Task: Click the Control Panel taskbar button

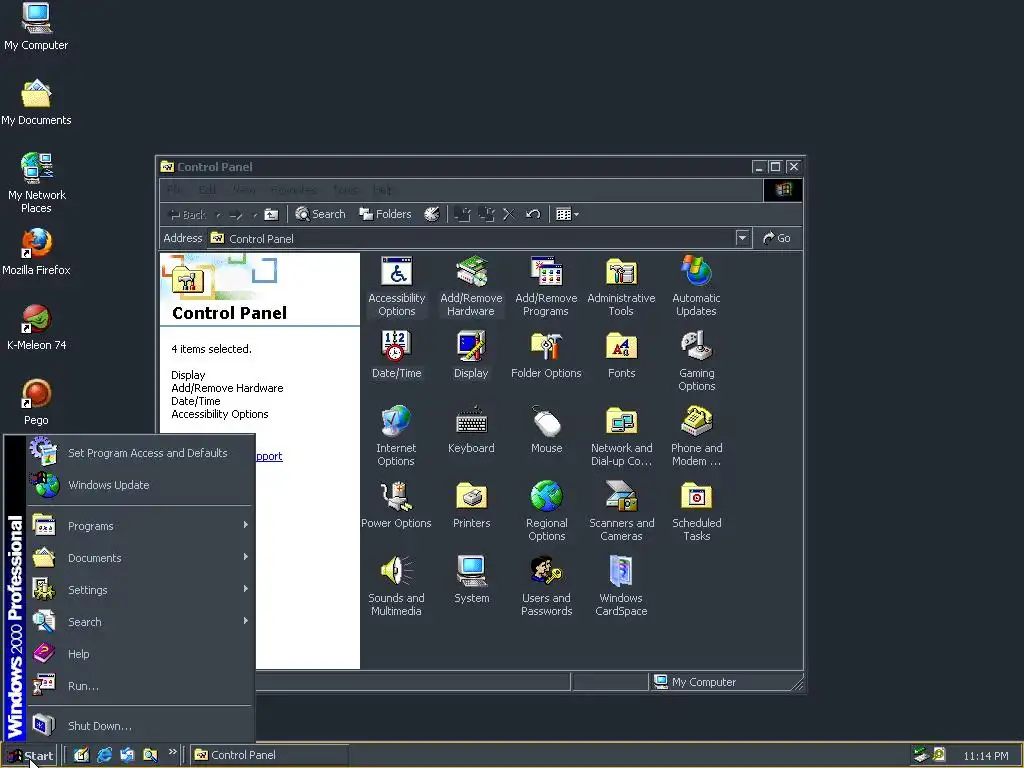Action: pyautogui.click(x=269, y=755)
